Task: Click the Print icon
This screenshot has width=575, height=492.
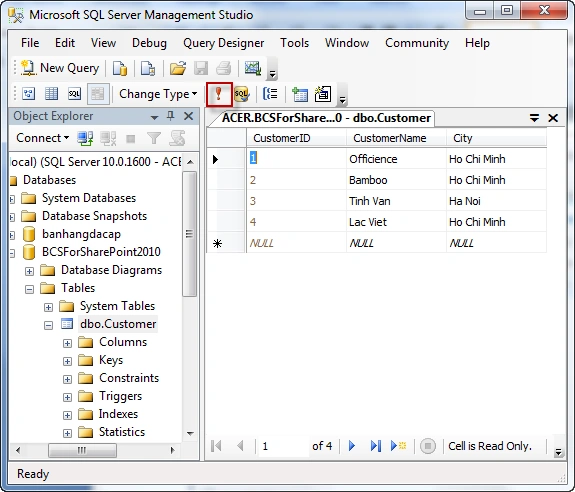Action: [224, 68]
